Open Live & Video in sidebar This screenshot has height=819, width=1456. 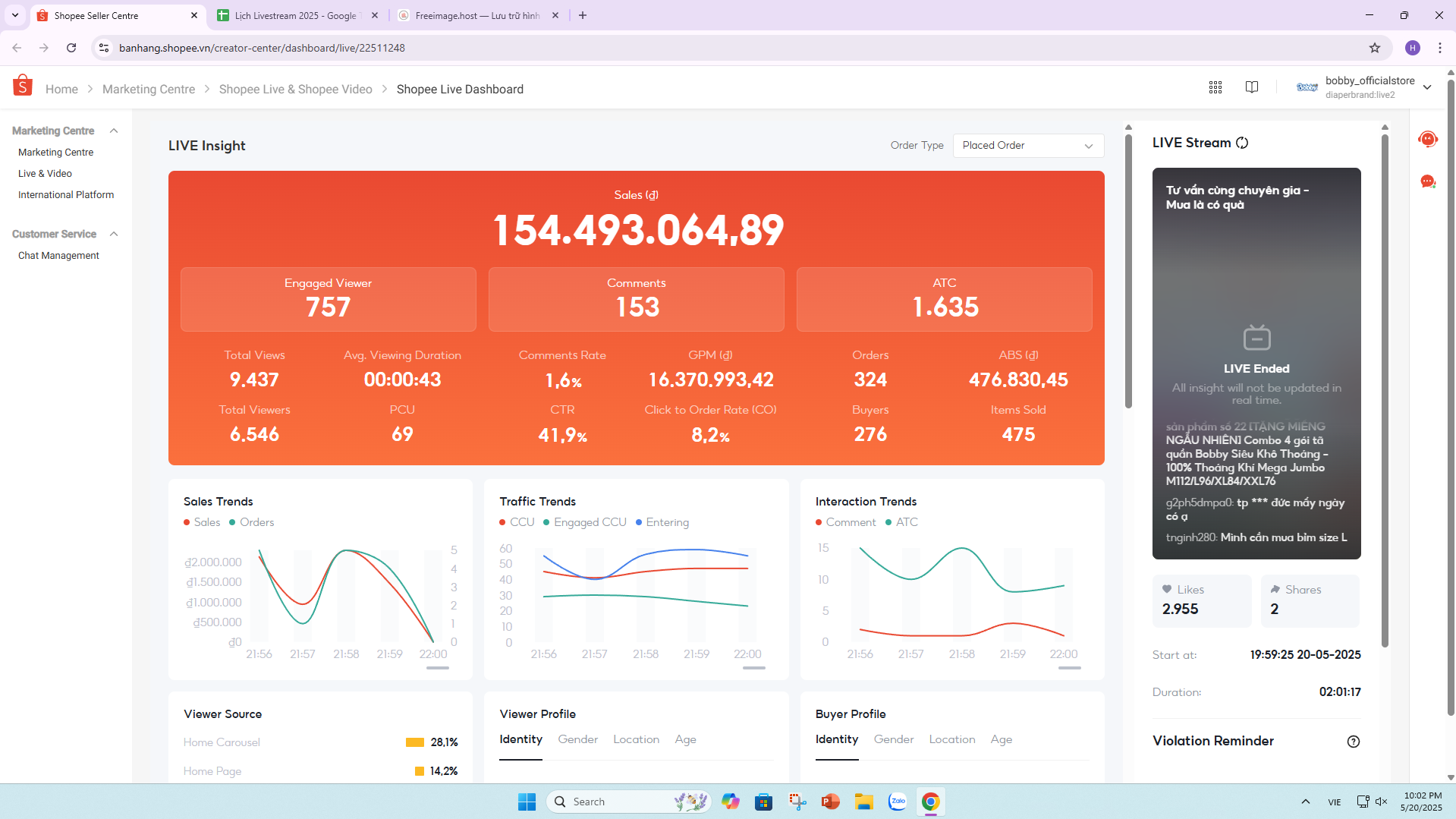(x=45, y=174)
